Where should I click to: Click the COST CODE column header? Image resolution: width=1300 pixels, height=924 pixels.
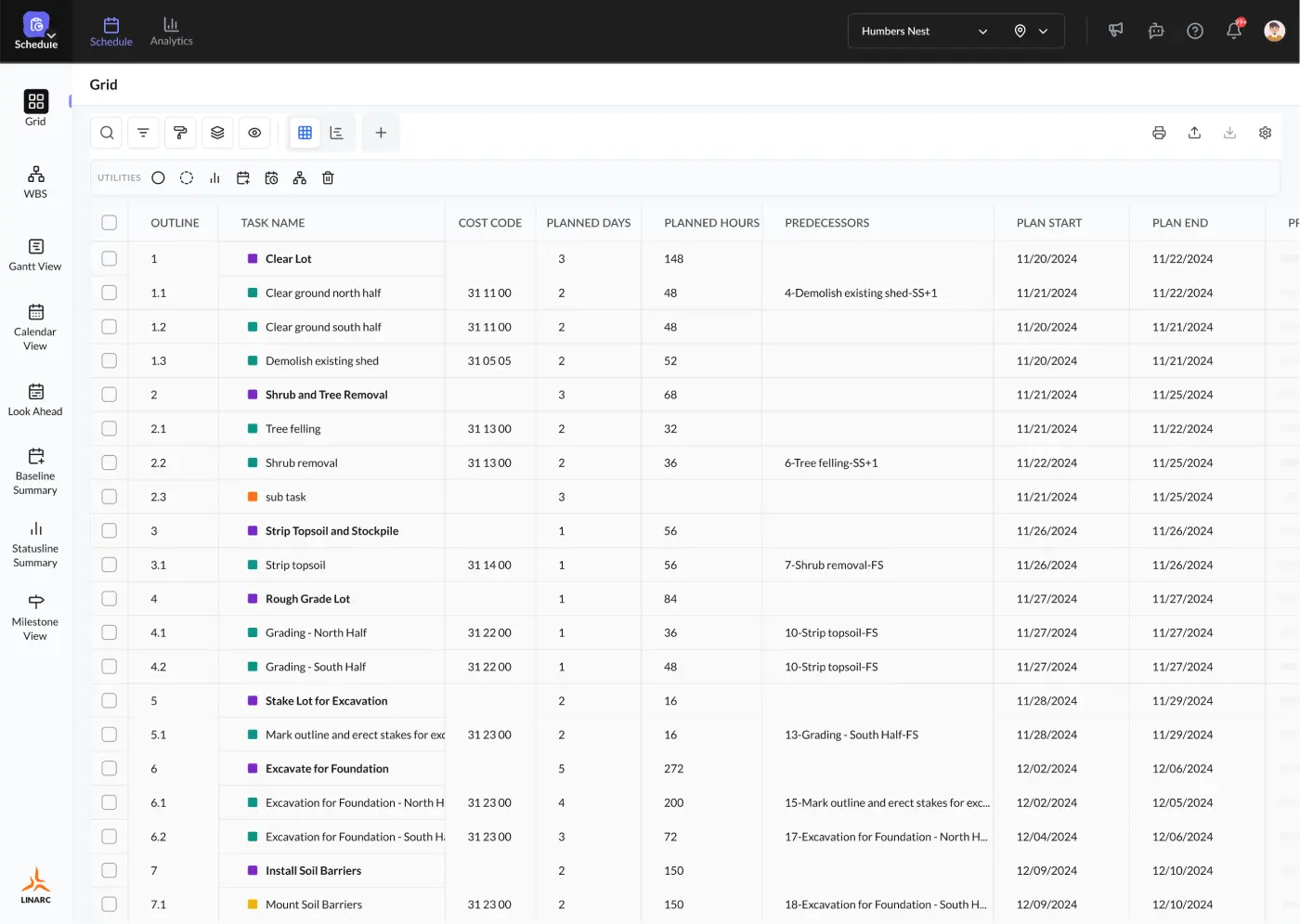[x=490, y=223]
